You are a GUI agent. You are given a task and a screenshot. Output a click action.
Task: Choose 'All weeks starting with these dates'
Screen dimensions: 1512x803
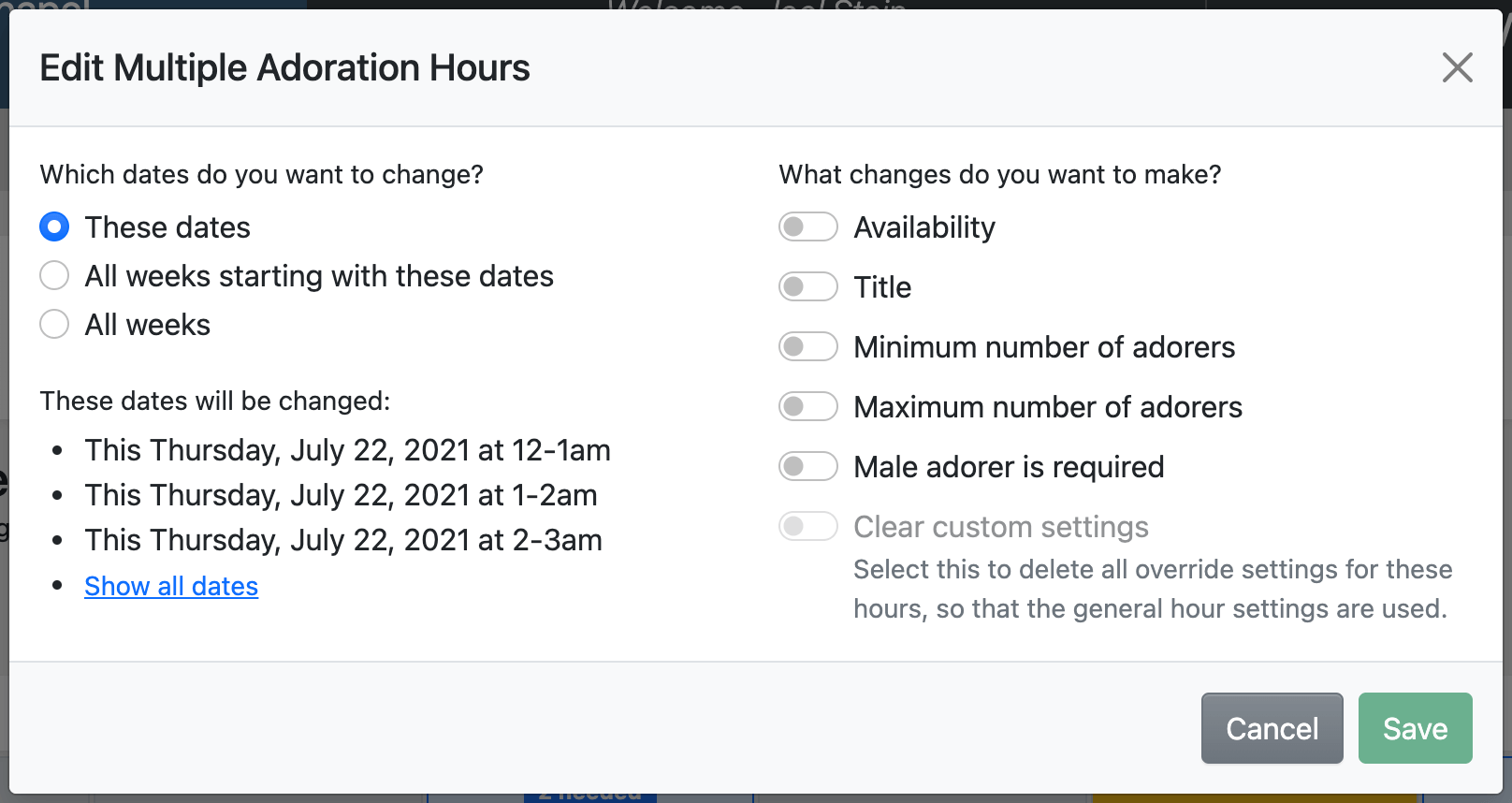point(54,276)
